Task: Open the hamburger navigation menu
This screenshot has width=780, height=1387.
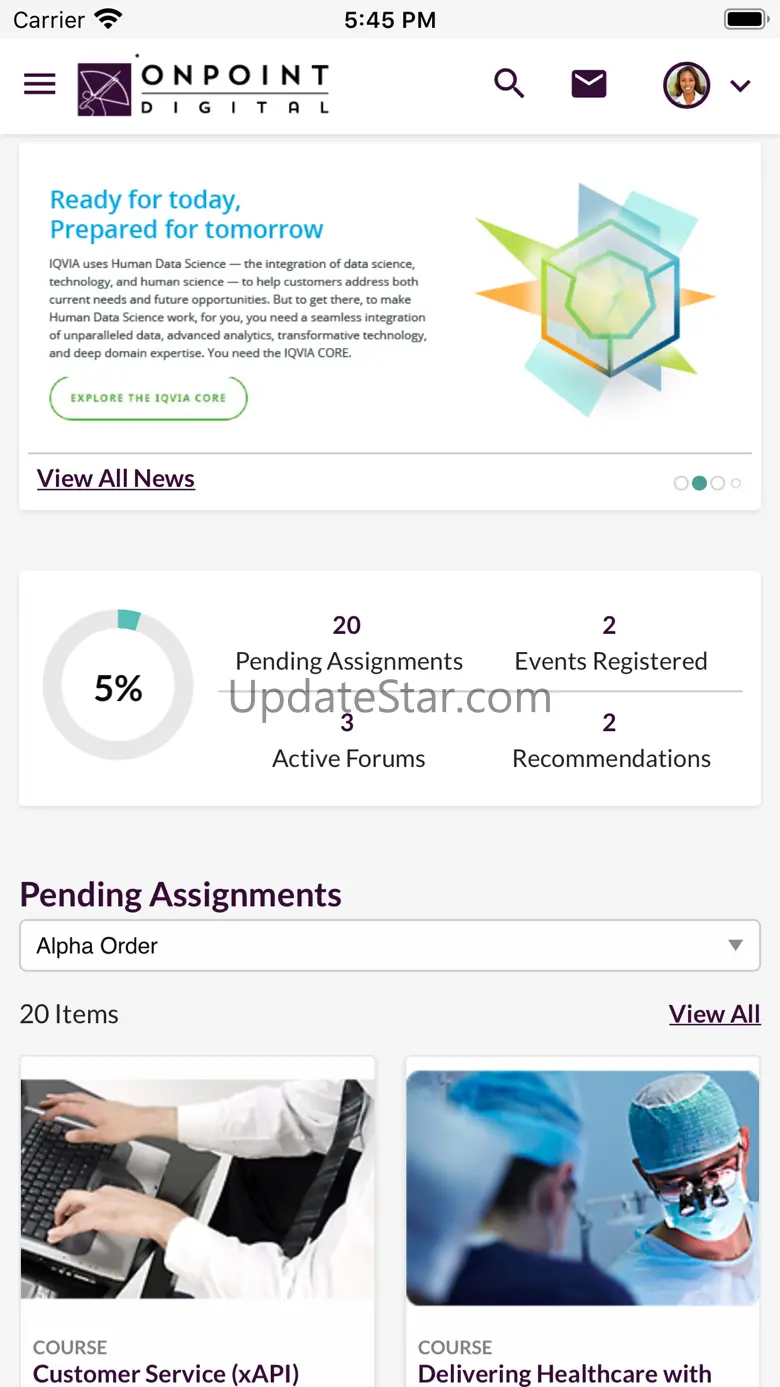Action: click(x=40, y=84)
